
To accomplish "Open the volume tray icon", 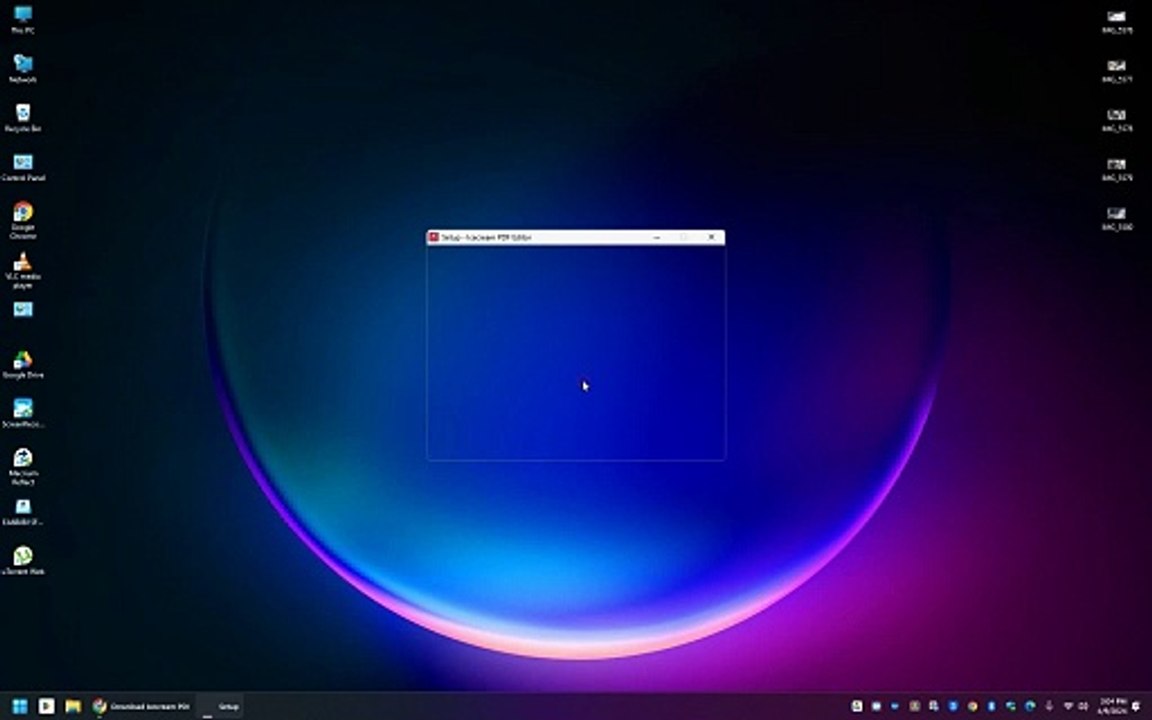I will 1083,706.
